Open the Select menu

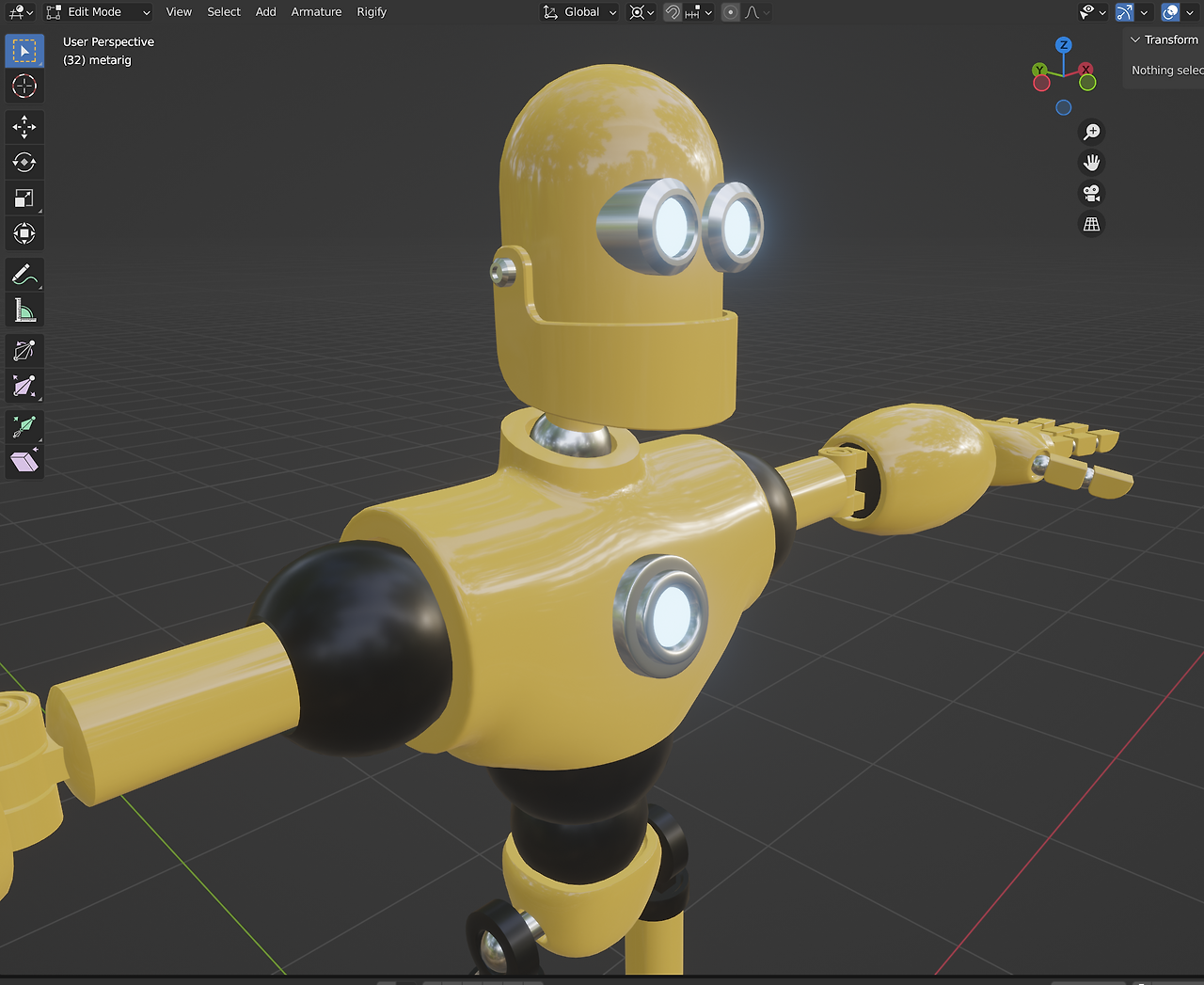coord(224,12)
